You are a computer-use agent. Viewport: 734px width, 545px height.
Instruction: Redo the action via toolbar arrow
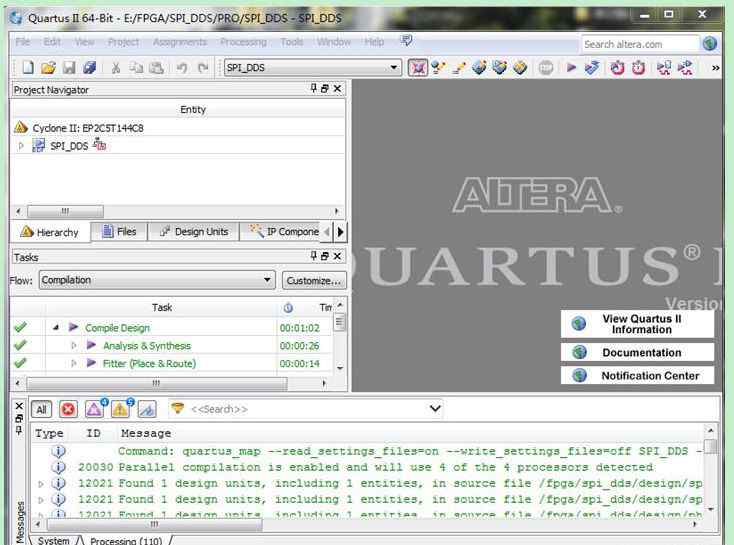(x=203, y=68)
